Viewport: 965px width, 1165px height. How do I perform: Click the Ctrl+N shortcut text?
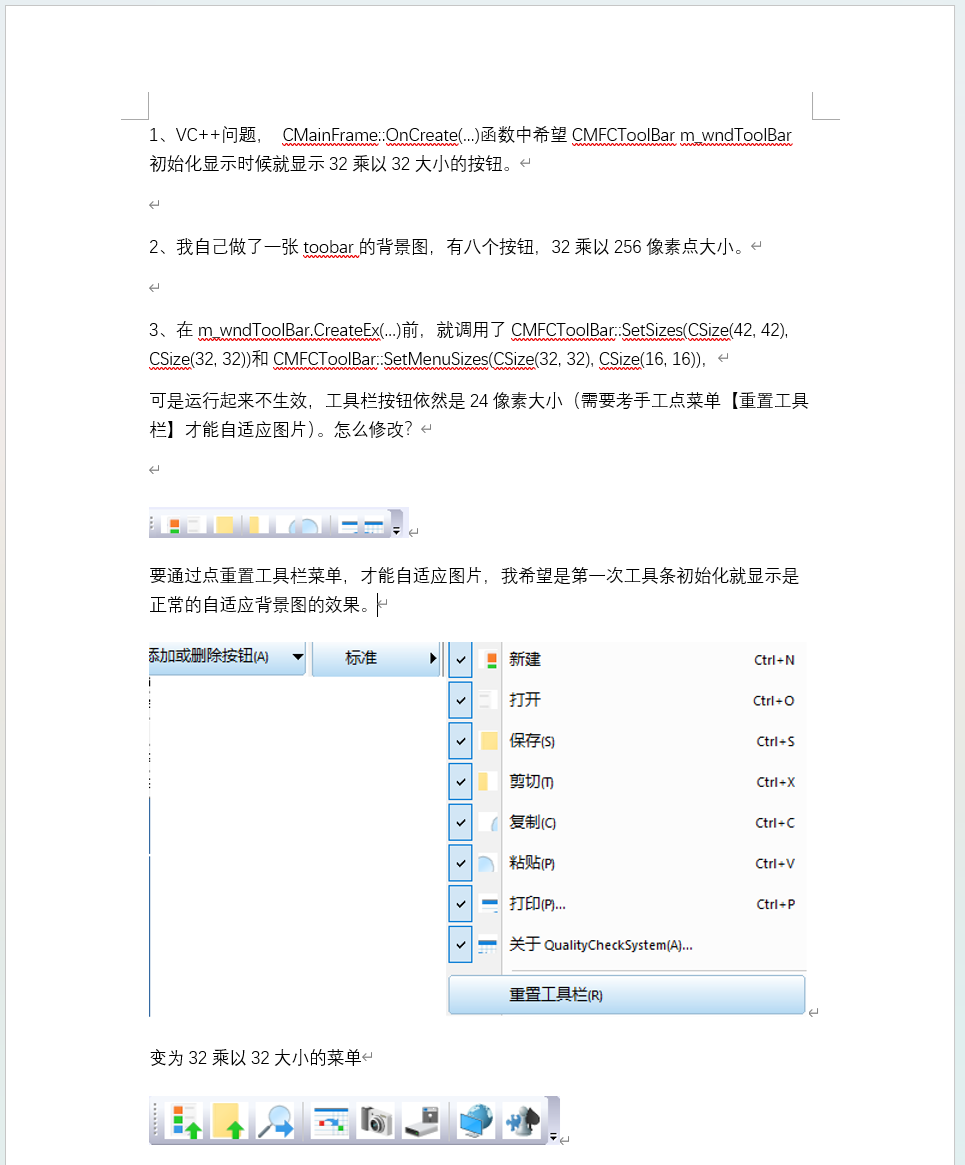coord(774,660)
